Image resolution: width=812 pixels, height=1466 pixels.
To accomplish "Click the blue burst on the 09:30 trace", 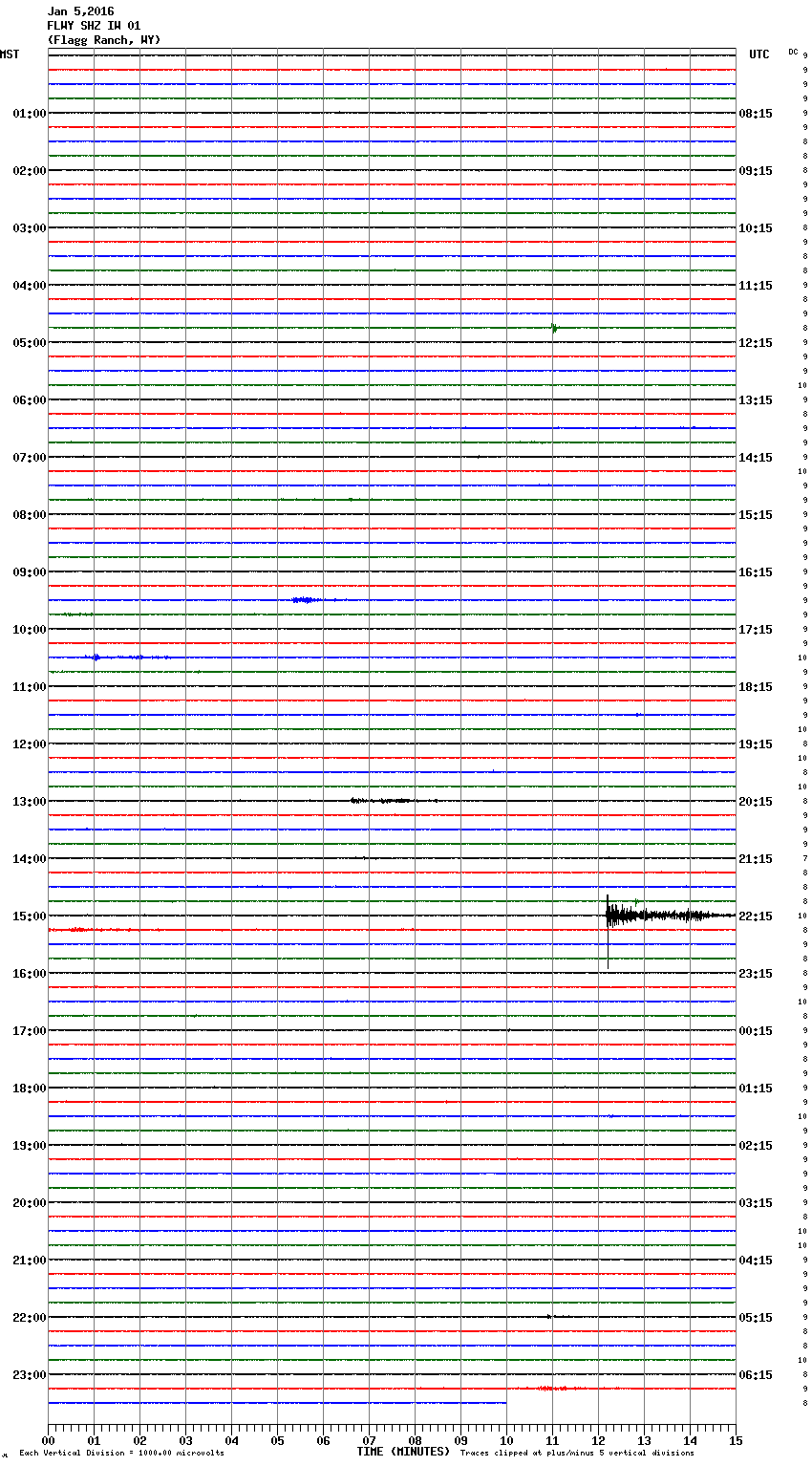I will [306, 600].
